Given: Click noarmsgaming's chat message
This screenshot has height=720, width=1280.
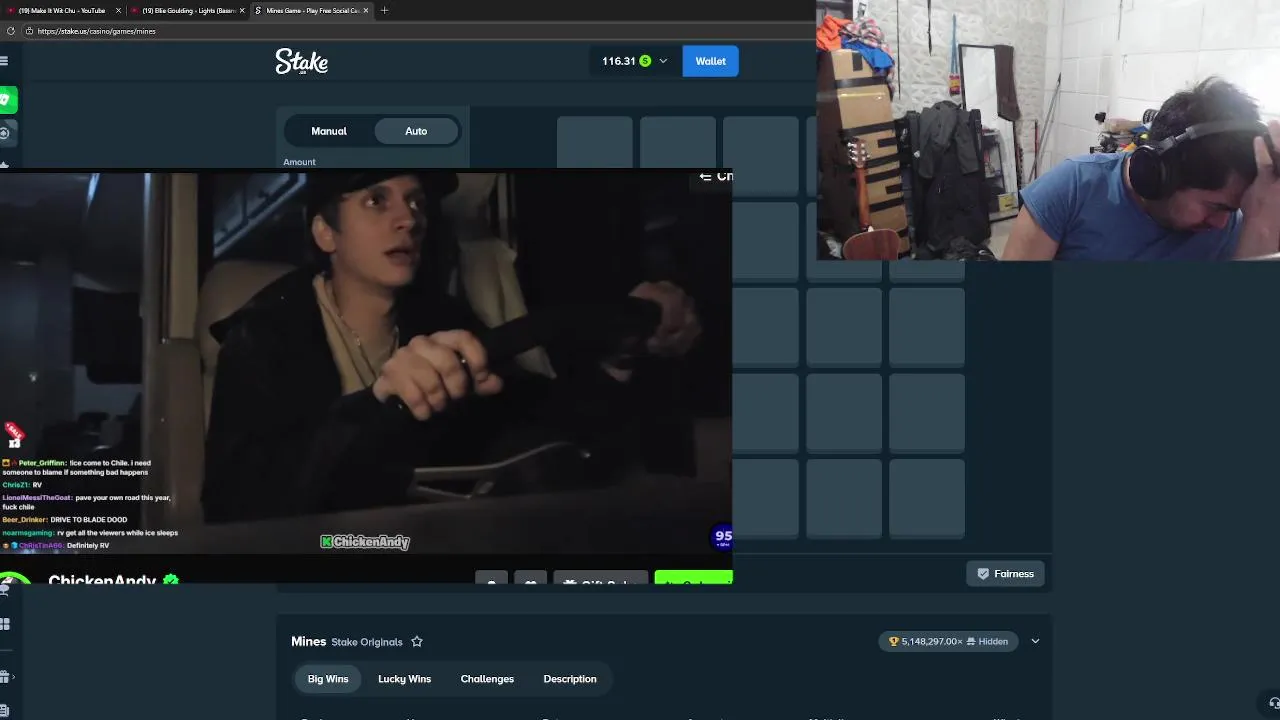Looking at the screenshot, I should pyautogui.click(x=90, y=533).
